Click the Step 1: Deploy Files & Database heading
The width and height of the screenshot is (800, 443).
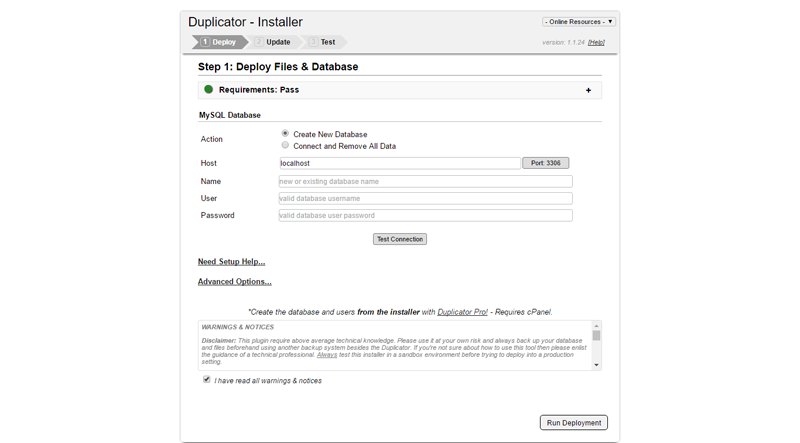point(278,67)
